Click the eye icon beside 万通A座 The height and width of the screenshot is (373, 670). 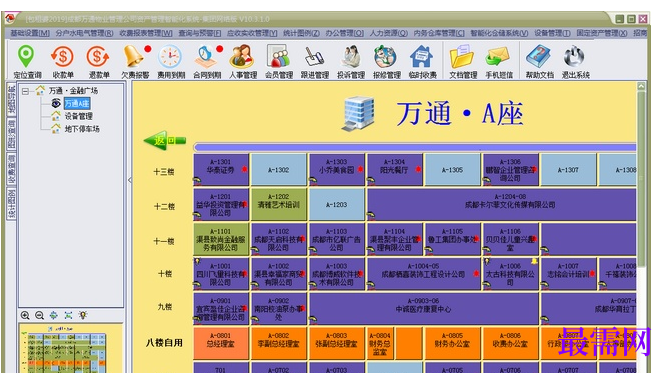click(56, 103)
